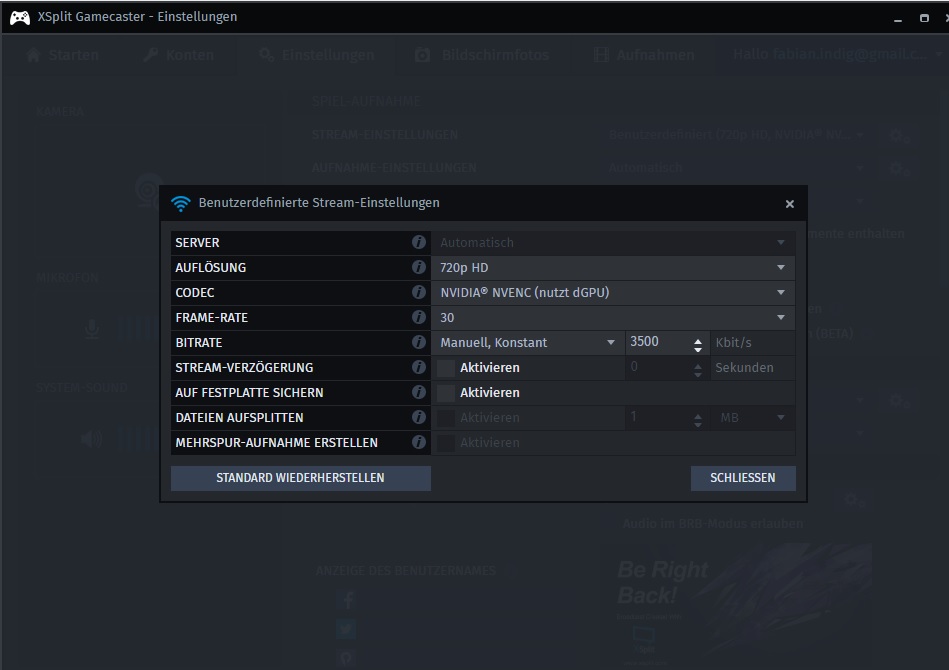Check Aktivieren for Auf Festplatte sichern
949x670 pixels.
tap(446, 393)
